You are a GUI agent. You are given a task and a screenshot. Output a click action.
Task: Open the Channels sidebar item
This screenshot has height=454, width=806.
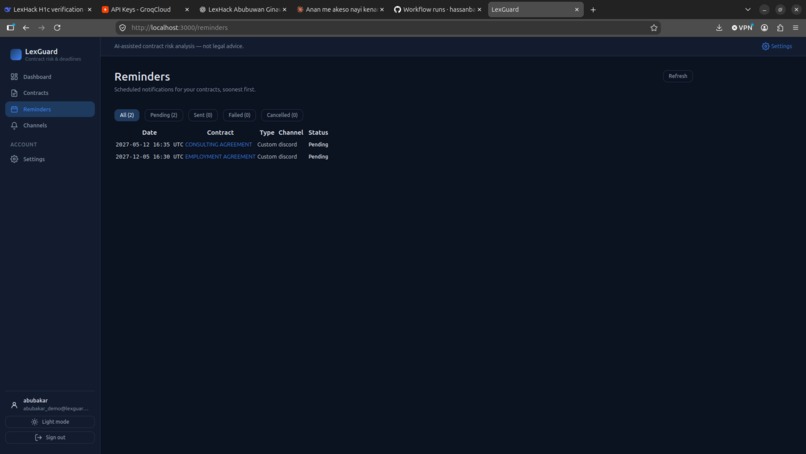tap(50, 125)
